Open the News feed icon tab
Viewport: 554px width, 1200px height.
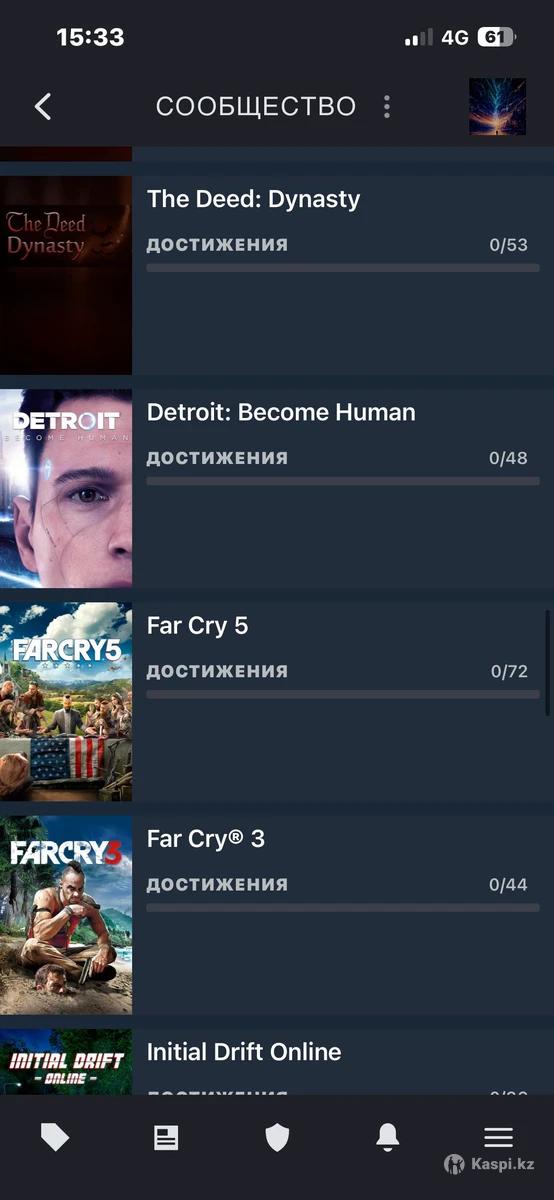166,1137
